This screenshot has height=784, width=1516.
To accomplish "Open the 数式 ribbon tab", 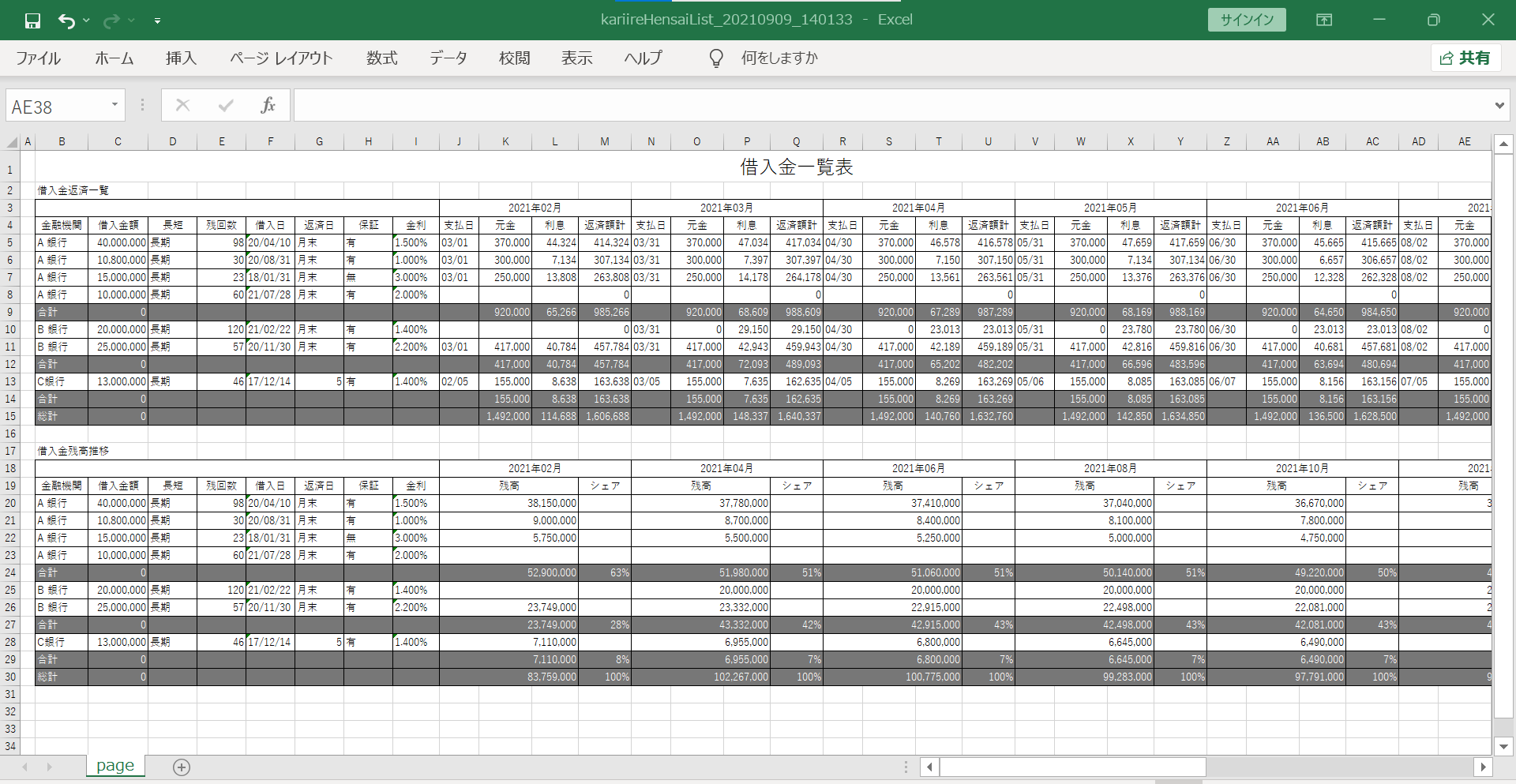I will pos(381,58).
